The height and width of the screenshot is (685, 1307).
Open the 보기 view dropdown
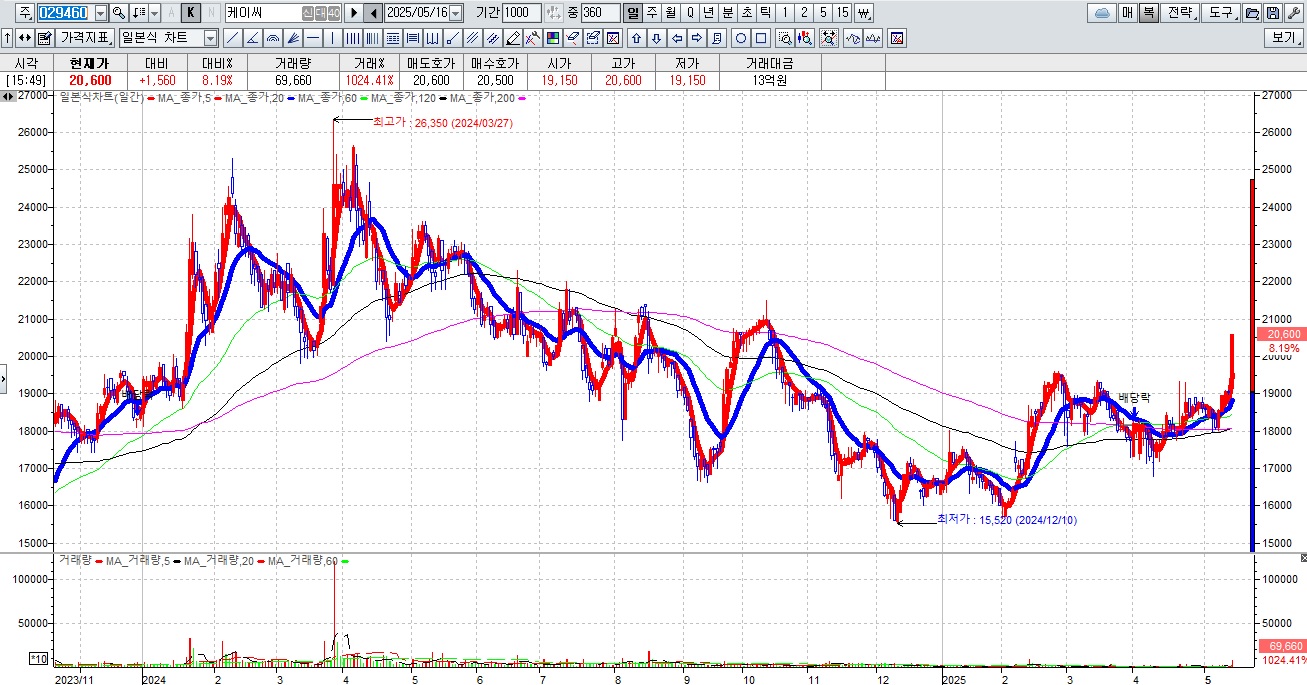(1285, 38)
